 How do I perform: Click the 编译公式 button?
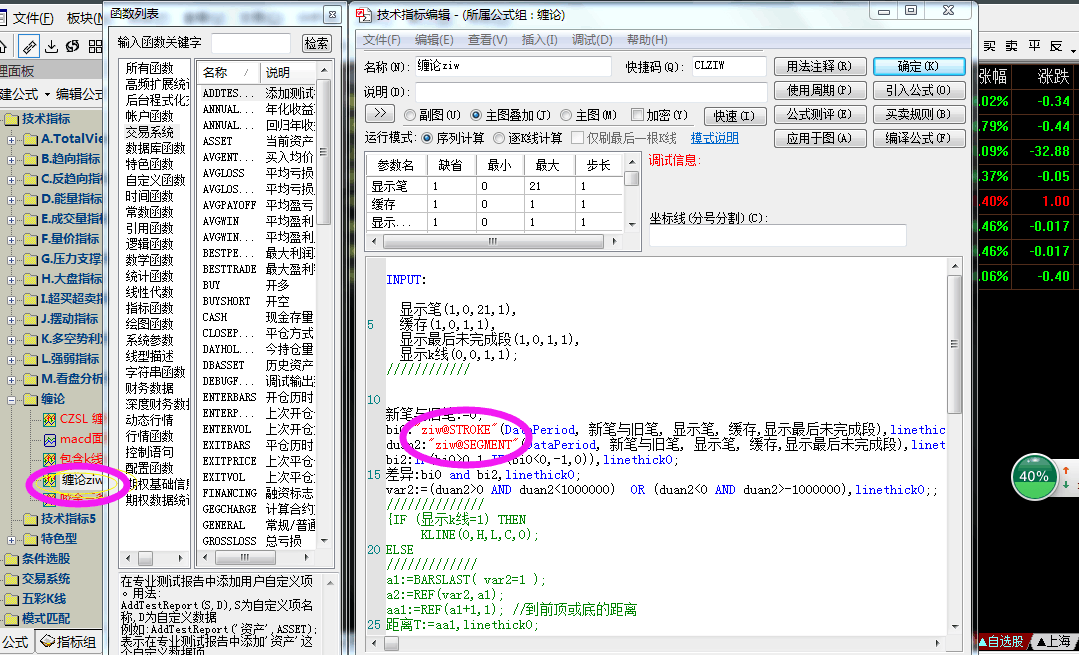pyautogui.click(x=918, y=138)
